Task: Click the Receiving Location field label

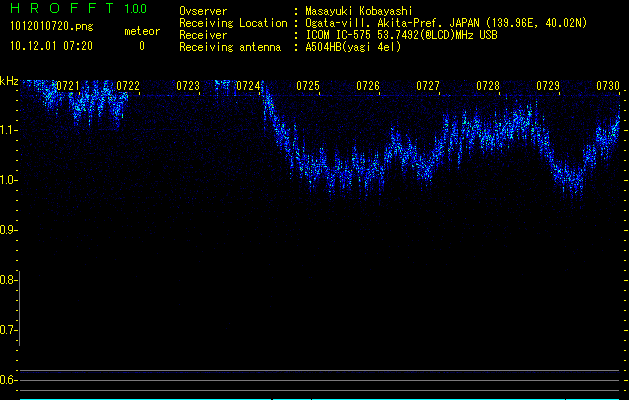Action: point(233,23)
